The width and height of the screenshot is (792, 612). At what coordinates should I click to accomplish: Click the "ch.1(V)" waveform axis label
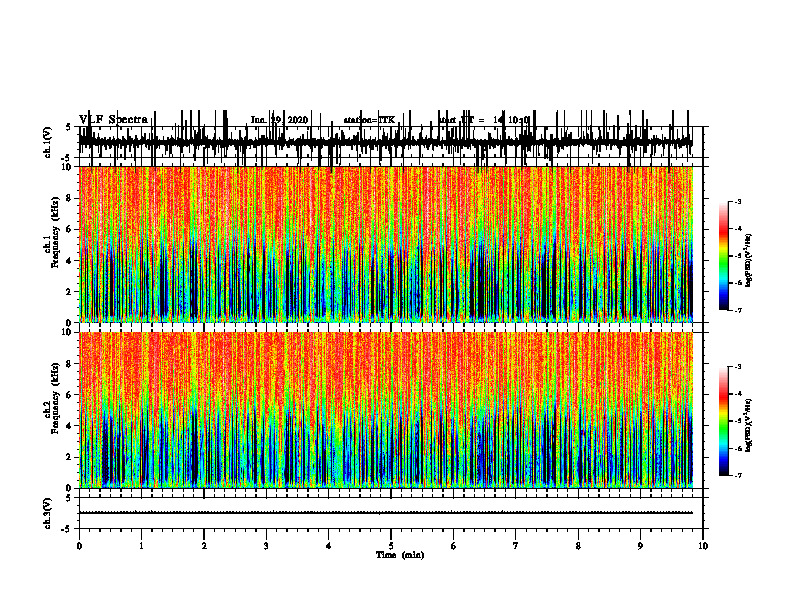pyautogui.click(x=48, y=142)
